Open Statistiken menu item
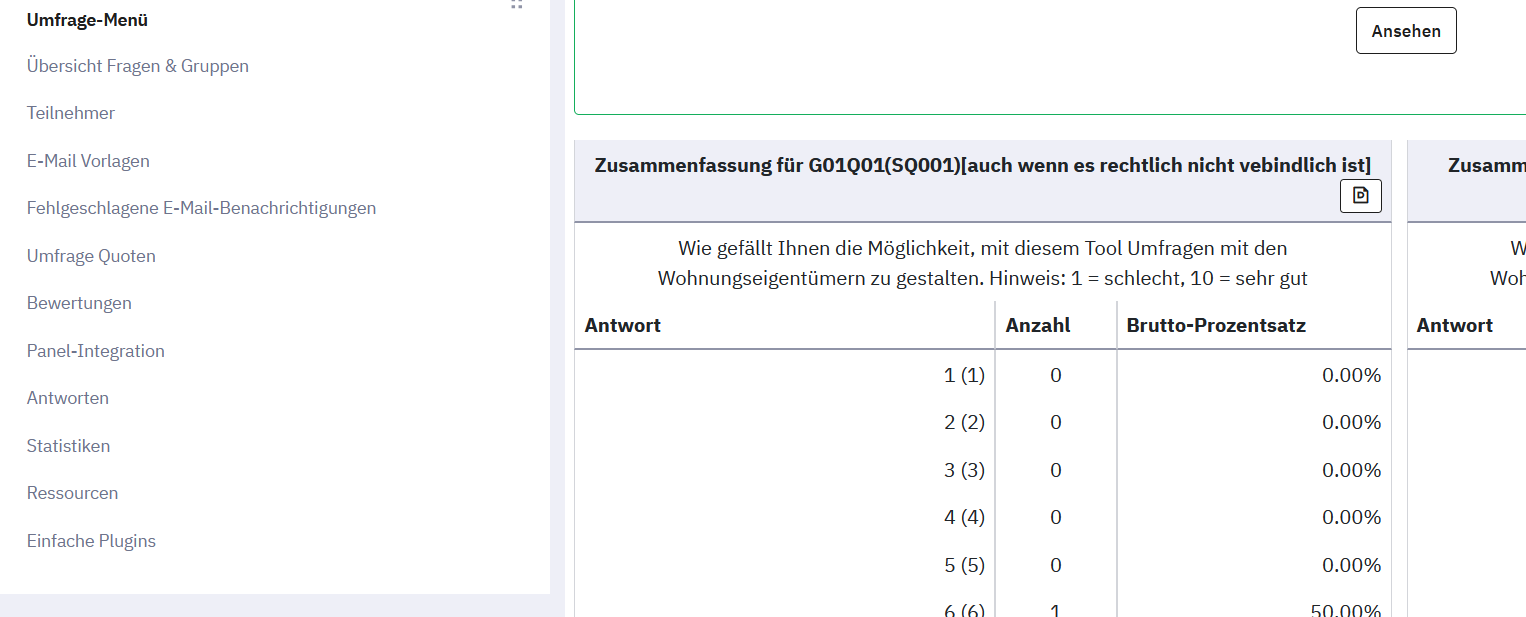 [x=68, y=446]
